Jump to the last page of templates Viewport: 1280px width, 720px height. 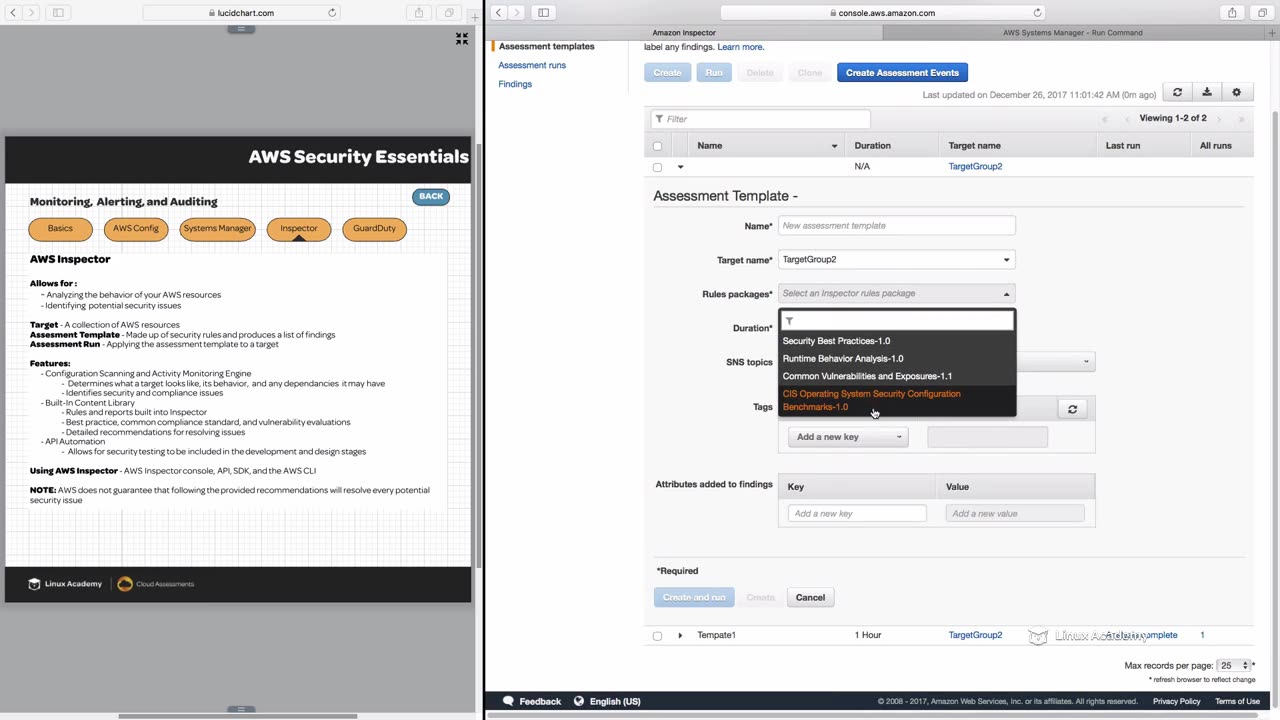[x=1241, y=119]
